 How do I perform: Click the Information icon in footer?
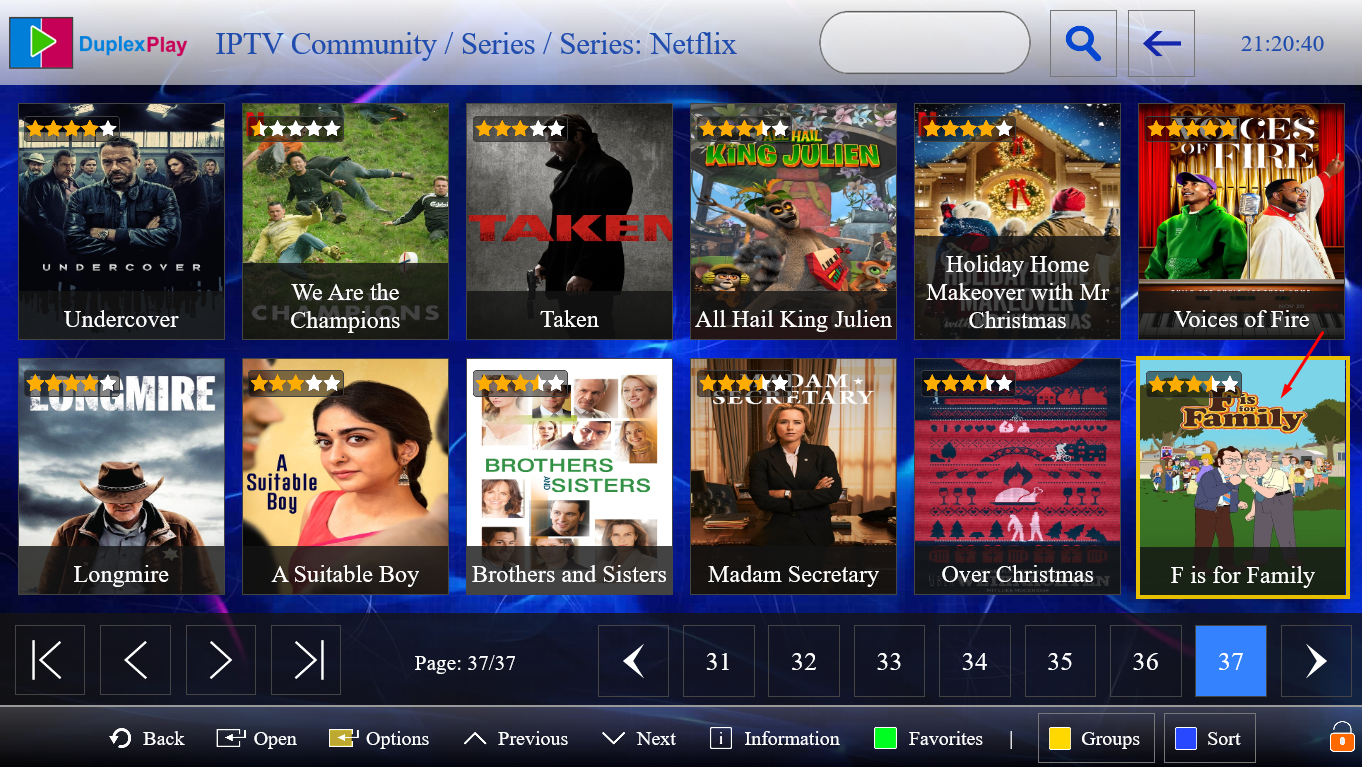(x=720, y=739)
